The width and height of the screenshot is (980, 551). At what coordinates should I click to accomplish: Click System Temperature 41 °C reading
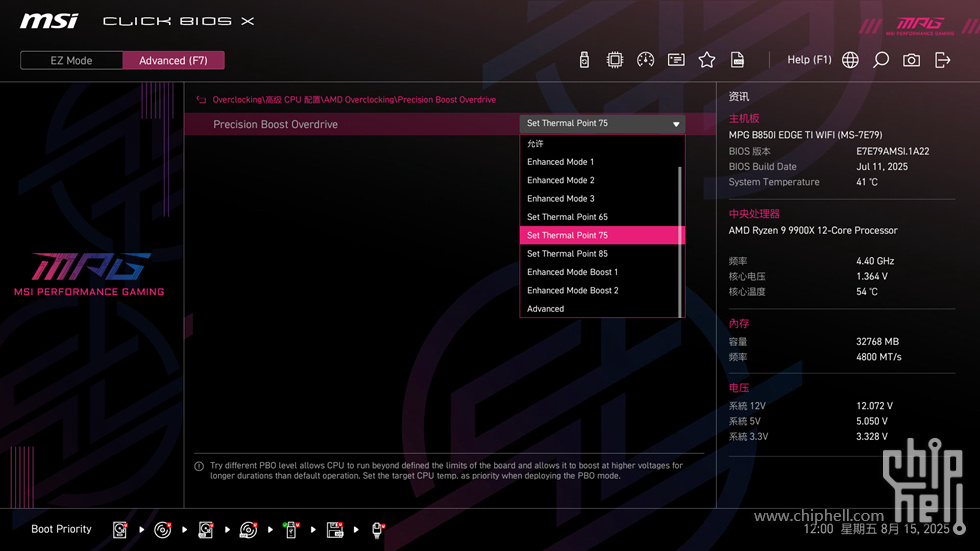click(867, 182)
